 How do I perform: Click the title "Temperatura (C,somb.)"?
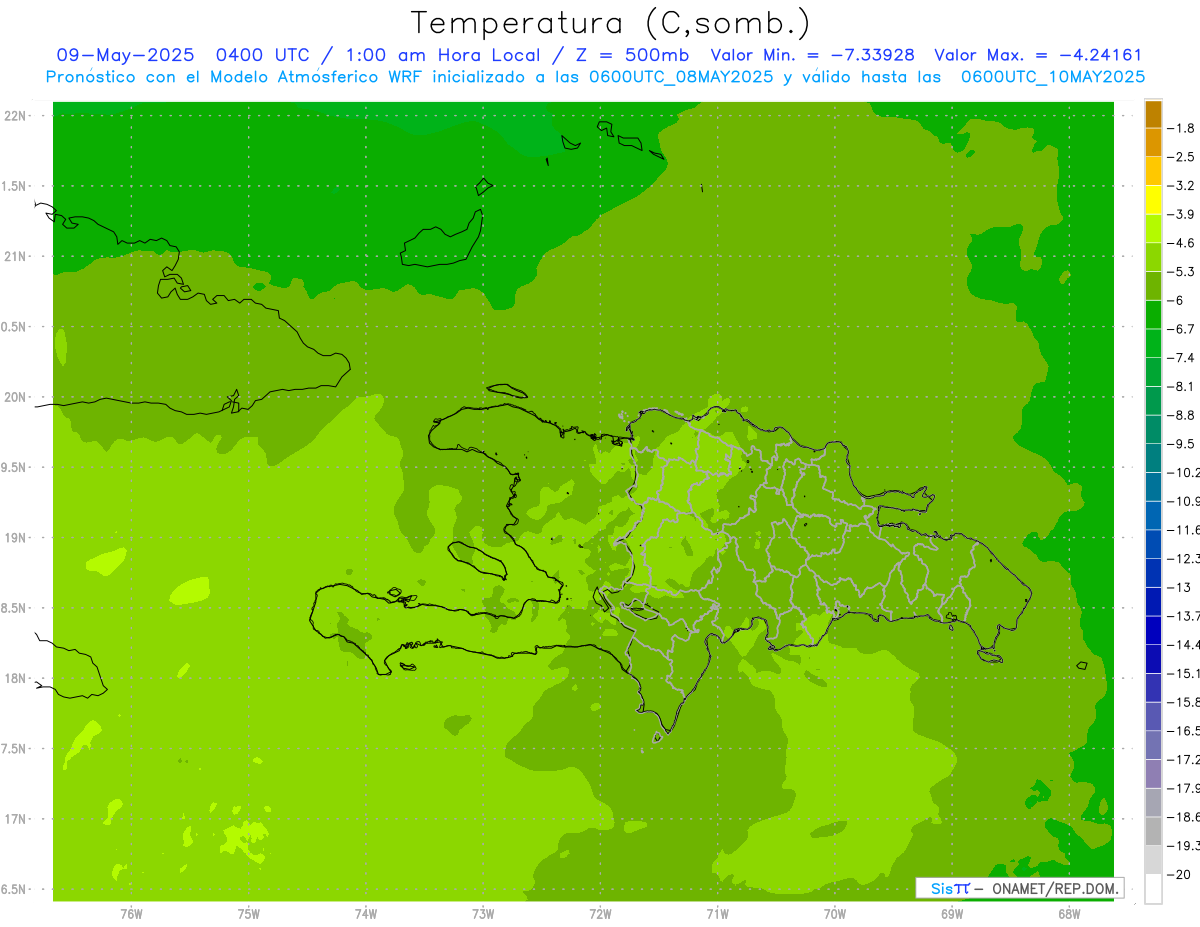[610, 23]
